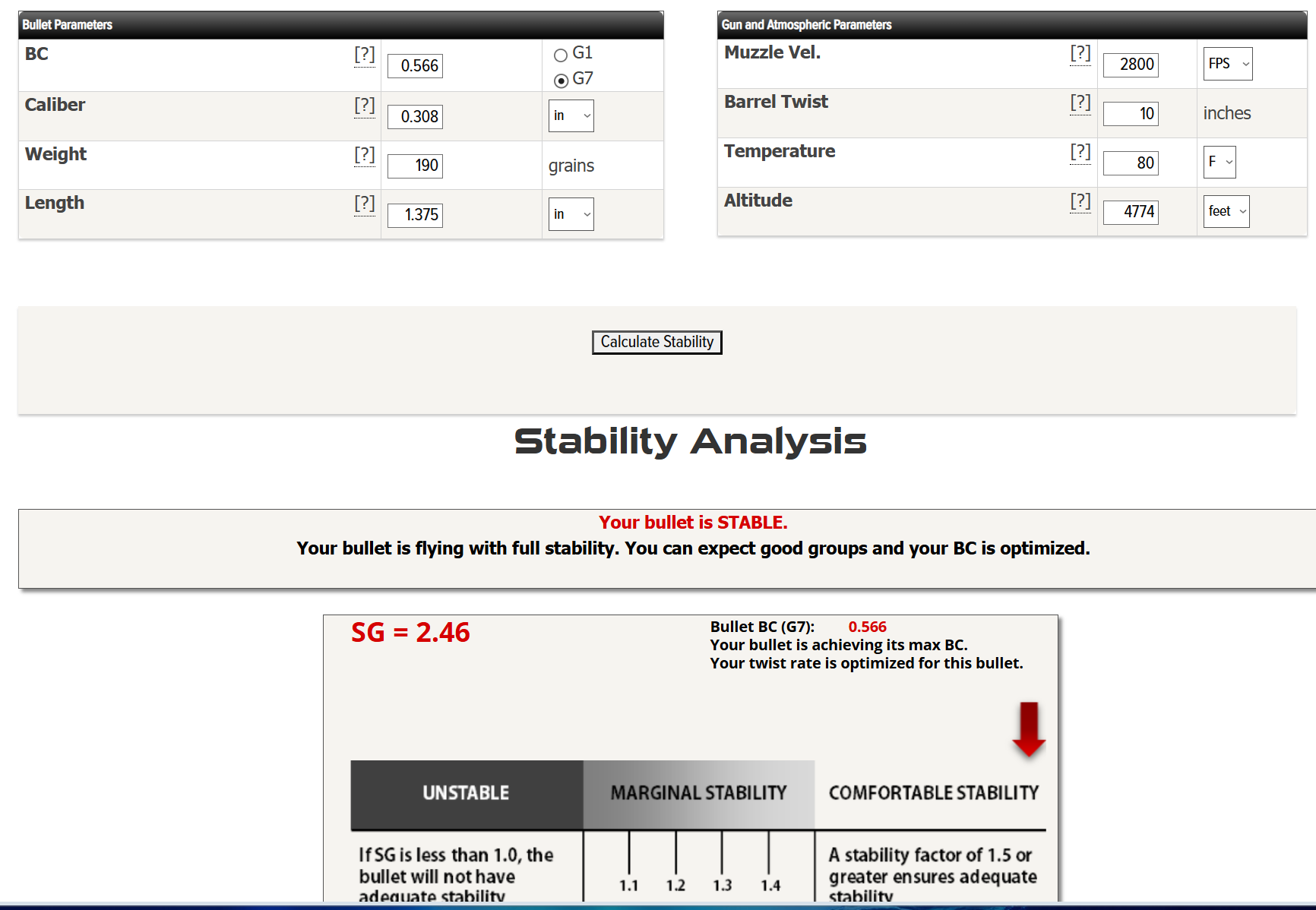Change temperature unit F dropdown
The width and height of the screenshot is (1316, 910).
(x=1220, y=162)
